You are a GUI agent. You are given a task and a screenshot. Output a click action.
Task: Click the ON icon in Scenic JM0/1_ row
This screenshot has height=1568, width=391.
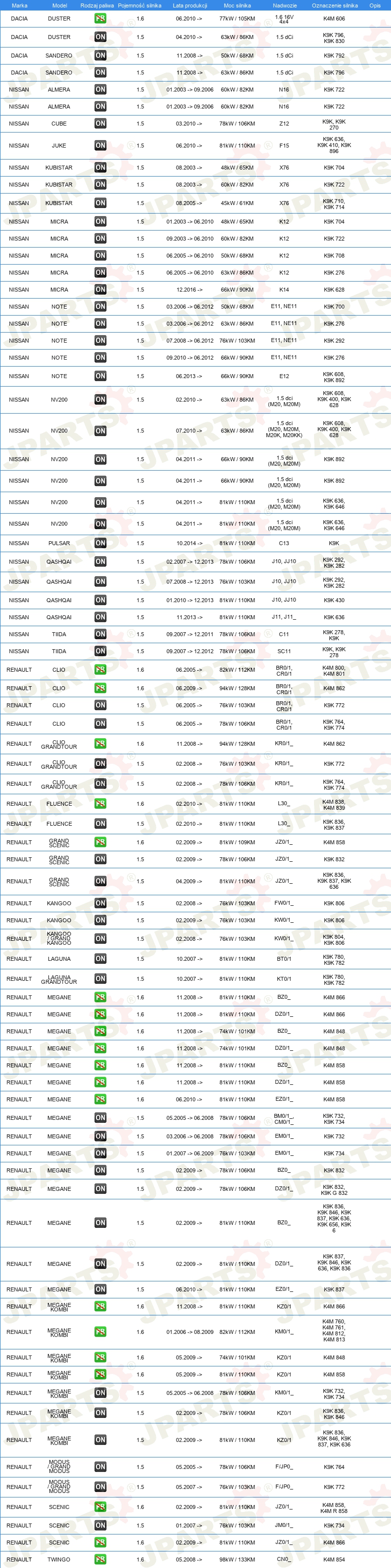[x=100, y=1525]
